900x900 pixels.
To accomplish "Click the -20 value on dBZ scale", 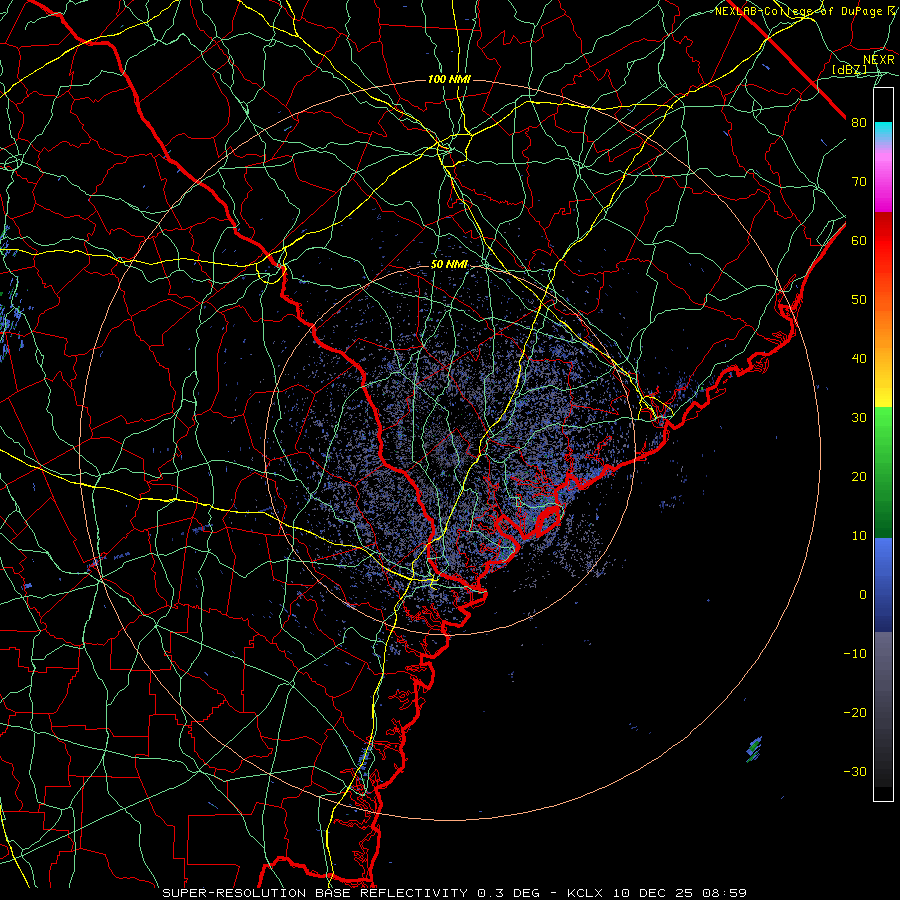I will coord(855,713).
